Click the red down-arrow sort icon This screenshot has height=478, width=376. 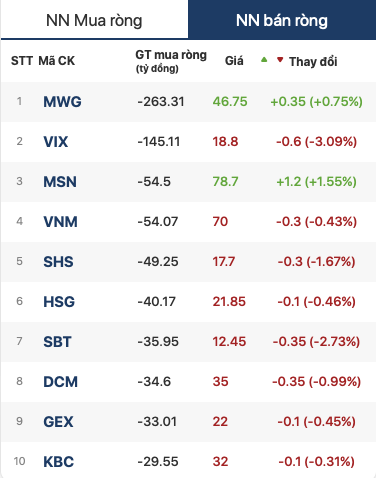(x=280, y=60)
